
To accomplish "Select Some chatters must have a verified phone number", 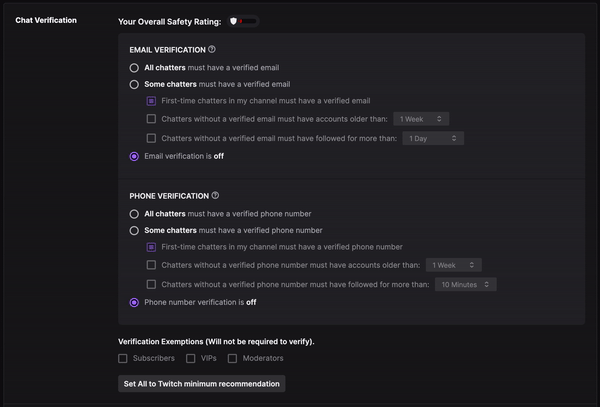I will click(x=134, y=230).
